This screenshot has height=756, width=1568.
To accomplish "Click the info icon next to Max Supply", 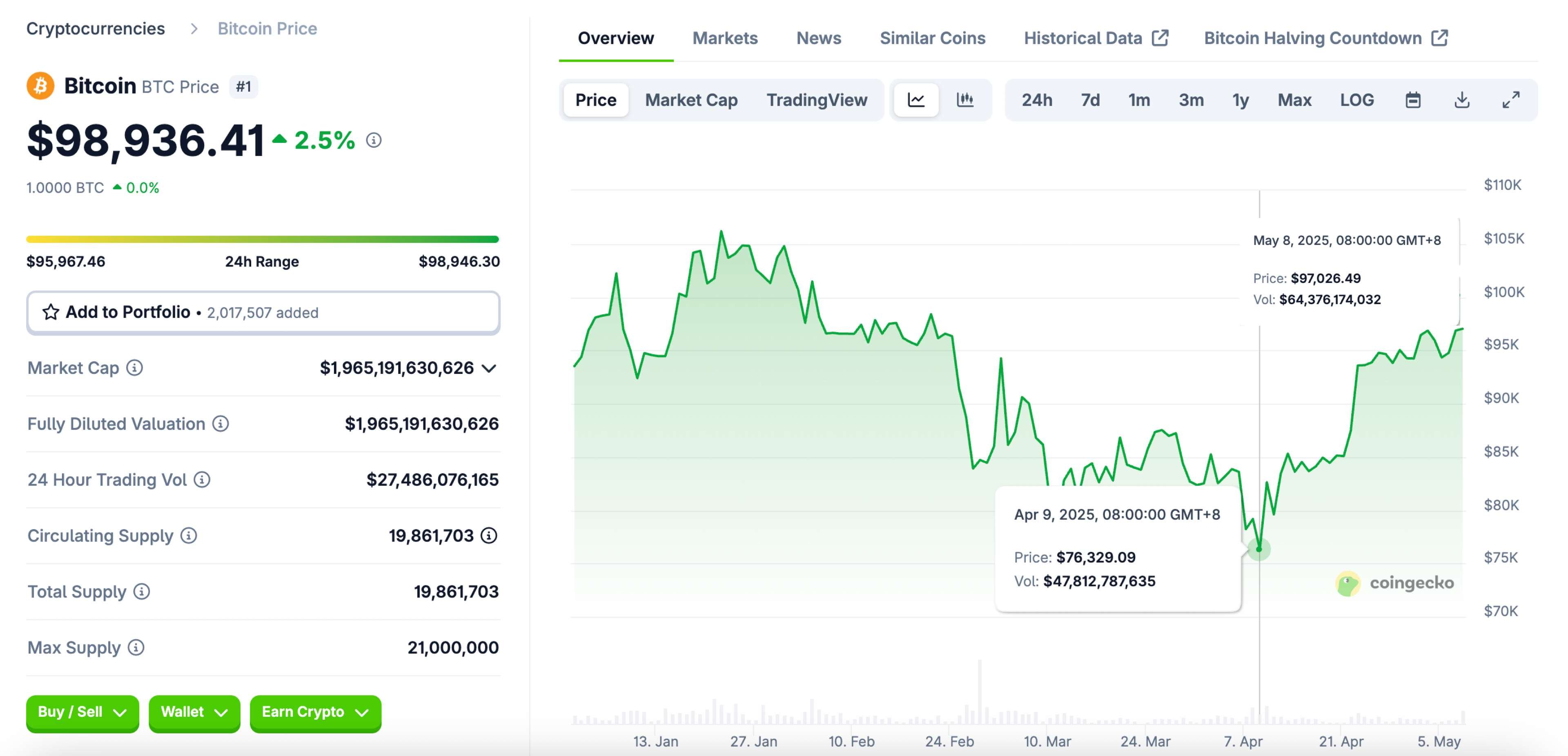I will [136, 647].
